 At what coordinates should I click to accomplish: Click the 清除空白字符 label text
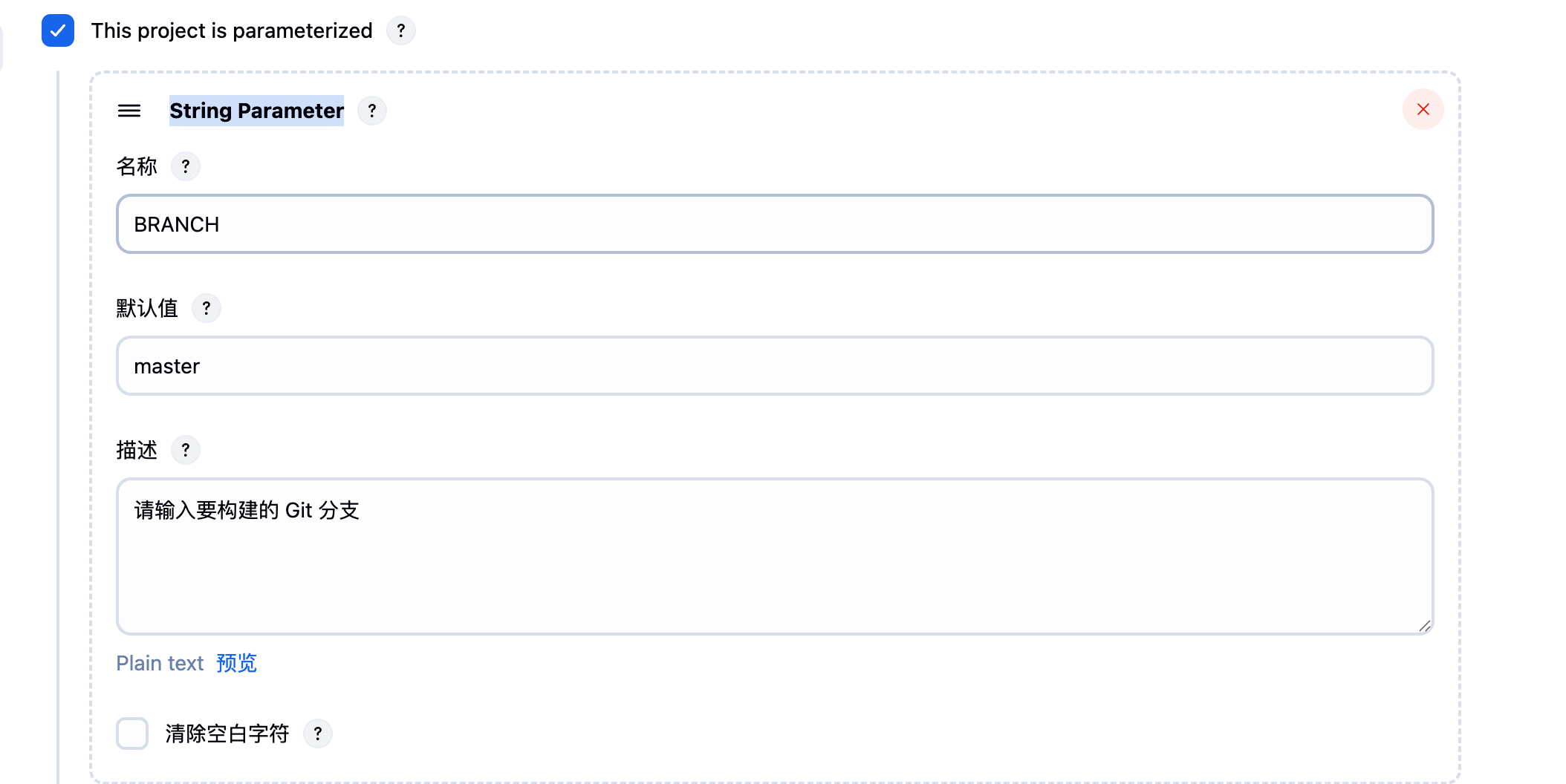click(227, 734)
